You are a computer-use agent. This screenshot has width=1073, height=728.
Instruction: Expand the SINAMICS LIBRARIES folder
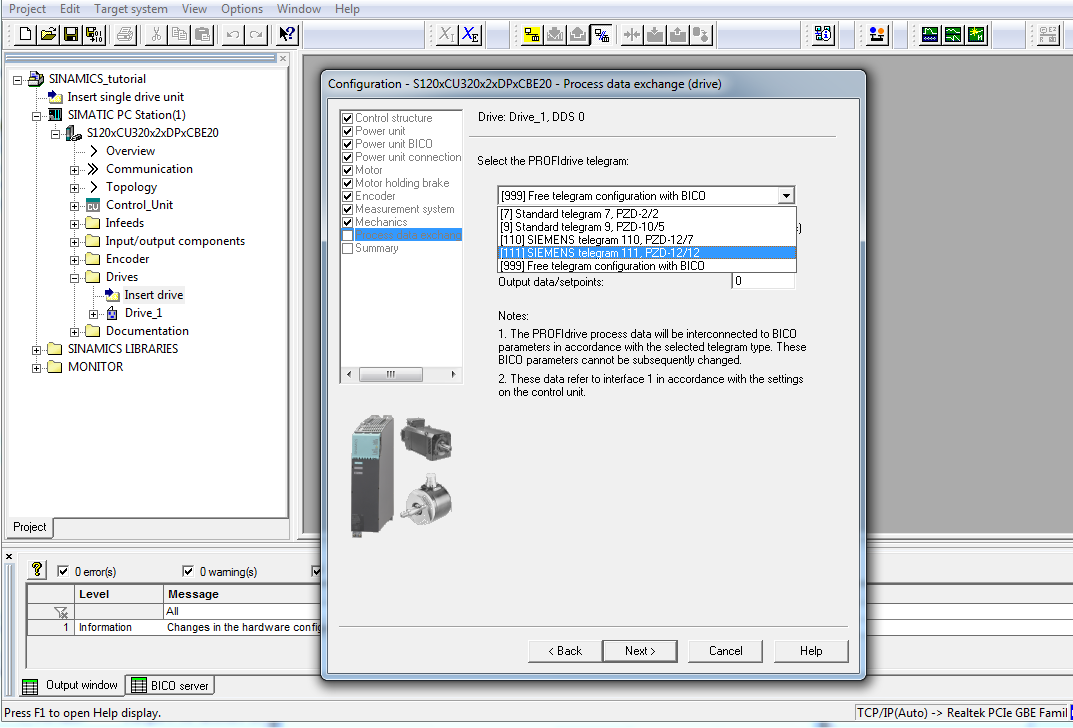36,350
